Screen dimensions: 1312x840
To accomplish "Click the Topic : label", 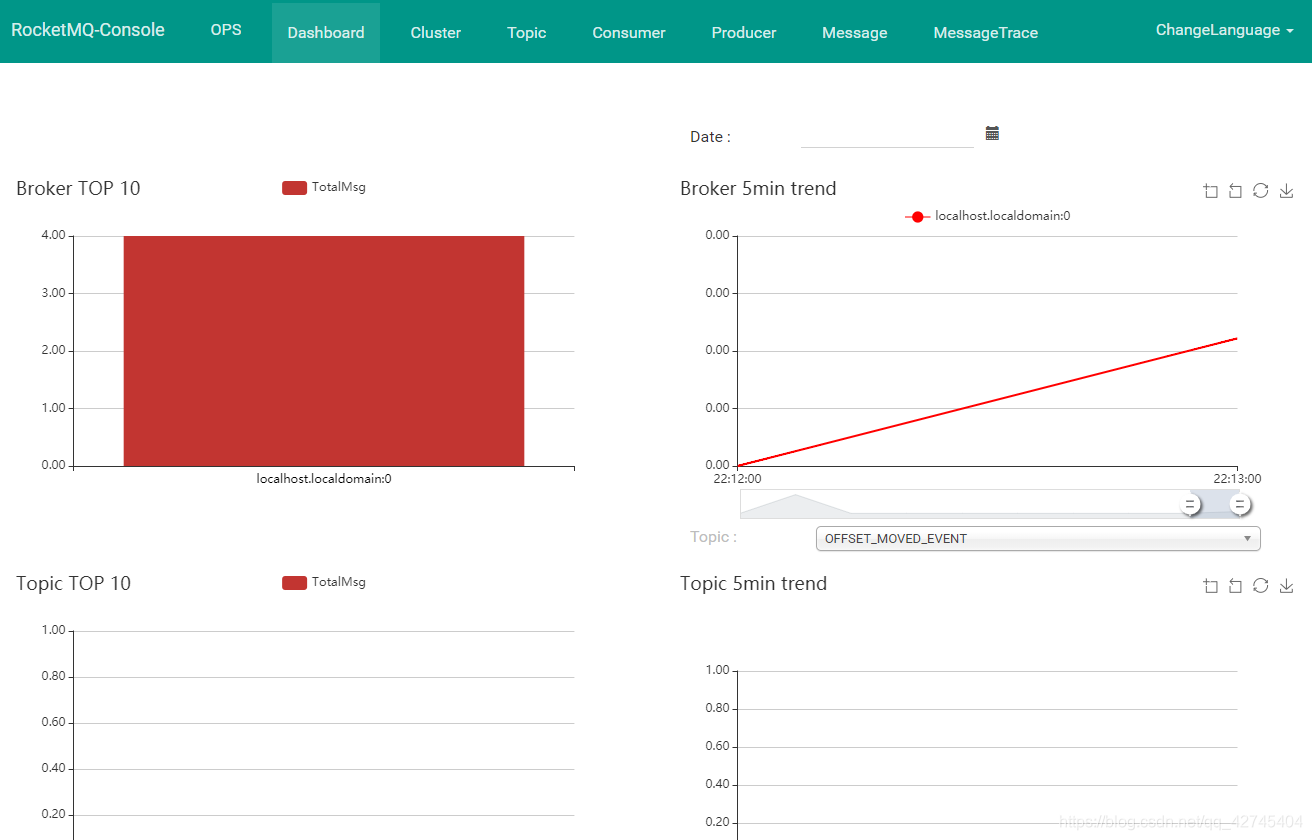I will coord(713,537).
